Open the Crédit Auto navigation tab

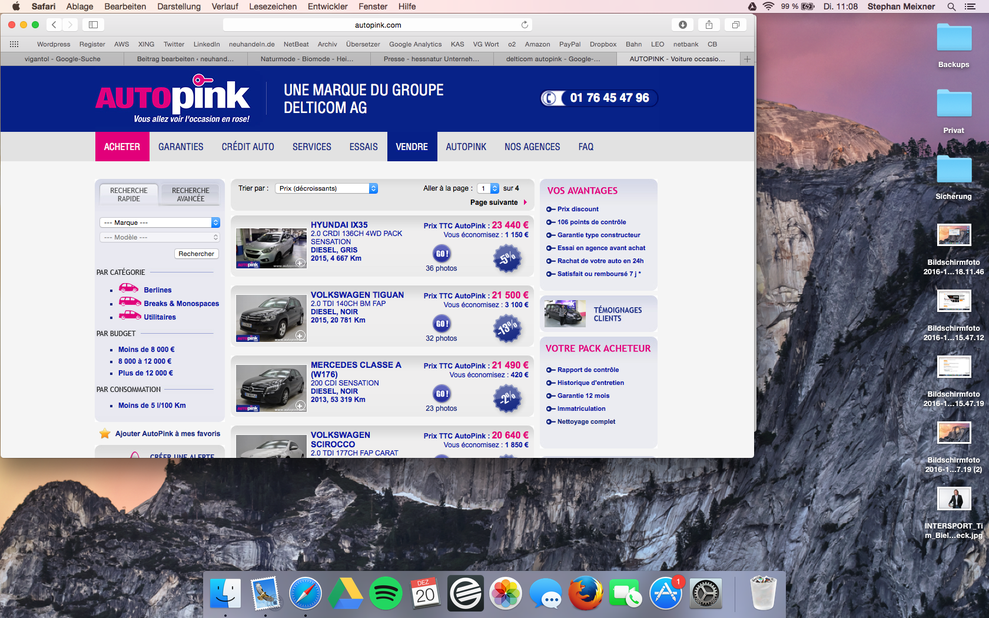[x=248, y=147]
